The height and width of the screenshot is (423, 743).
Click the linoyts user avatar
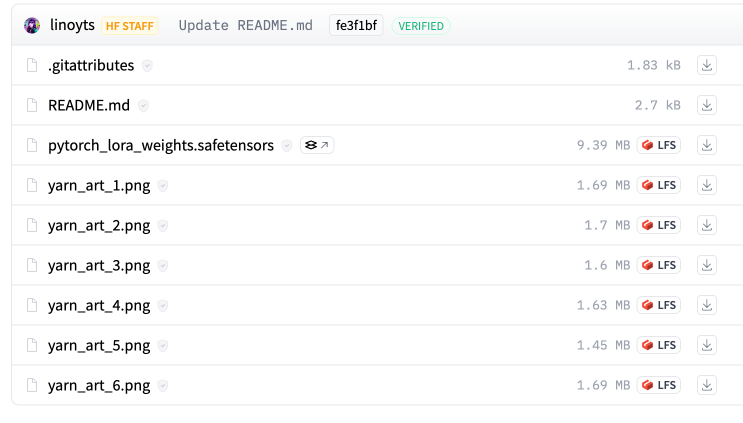click(x=32, y=26)
